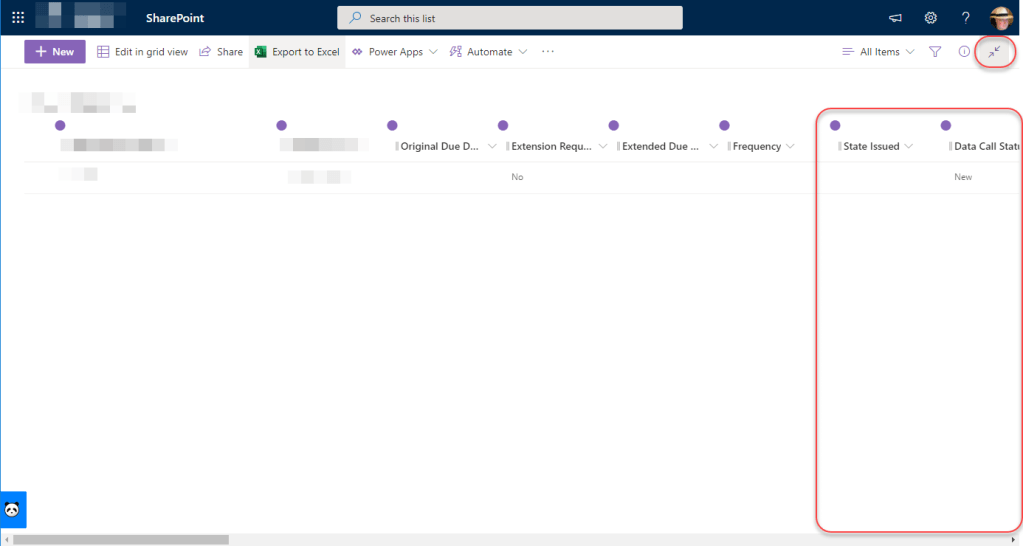Image resolution: width=1023 pixels, height=546 pixels.
Task: Click the Share command
Action: click(x=221, y=52)
